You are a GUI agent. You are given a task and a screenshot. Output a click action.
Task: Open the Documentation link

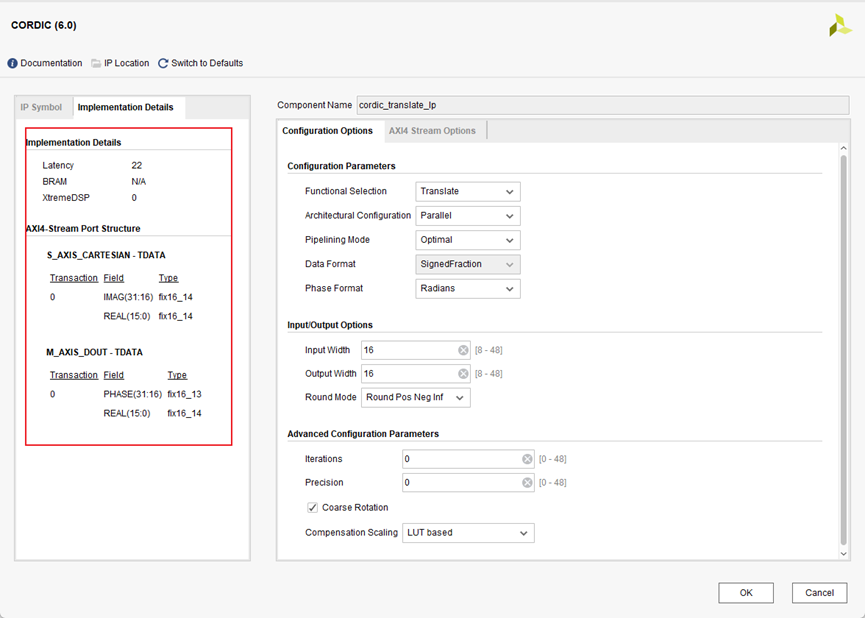(x=51, y=63)
